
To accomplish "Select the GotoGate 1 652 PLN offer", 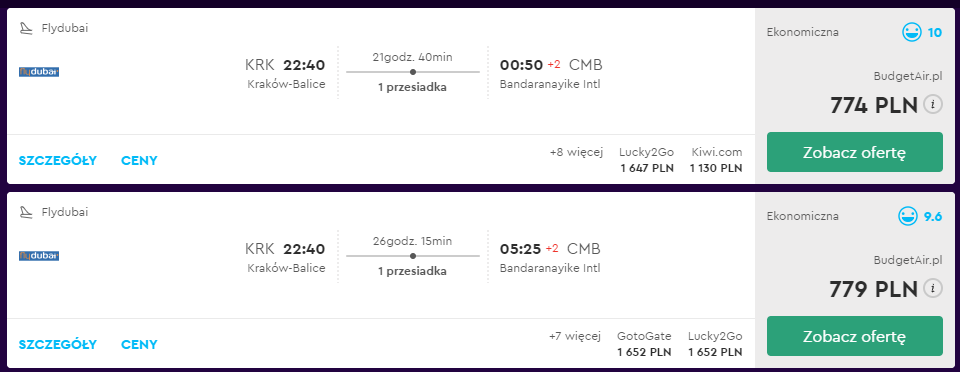I will [644, 344].
